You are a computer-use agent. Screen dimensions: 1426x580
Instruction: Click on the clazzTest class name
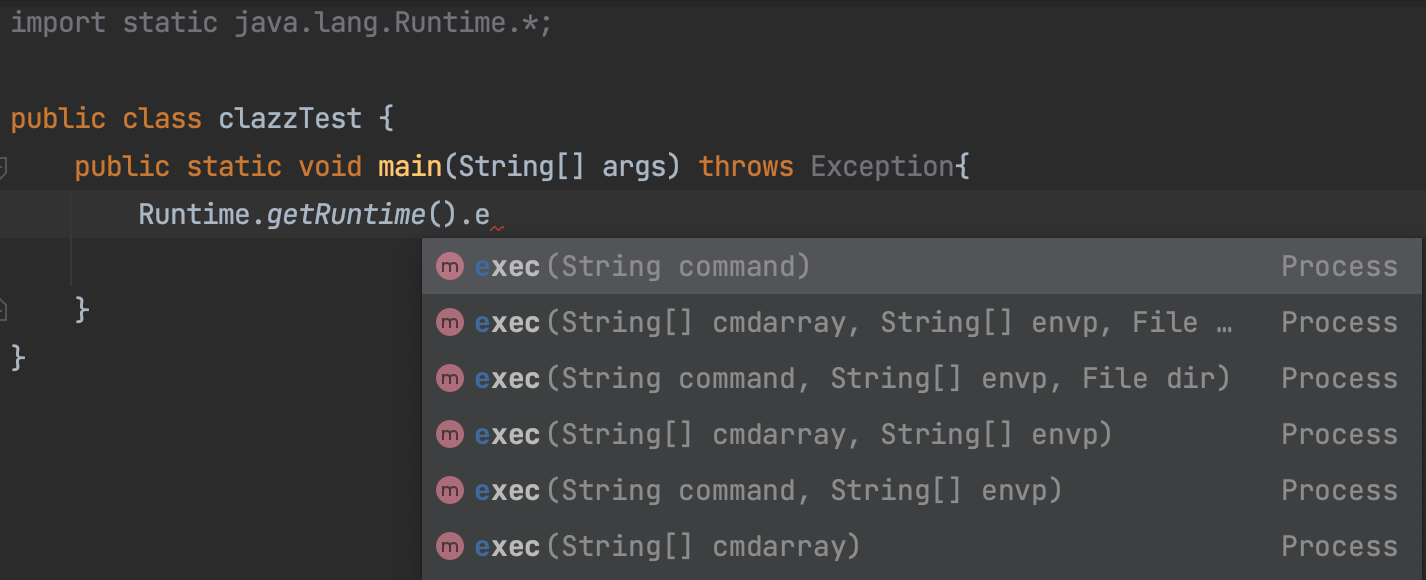click(290, 119)
